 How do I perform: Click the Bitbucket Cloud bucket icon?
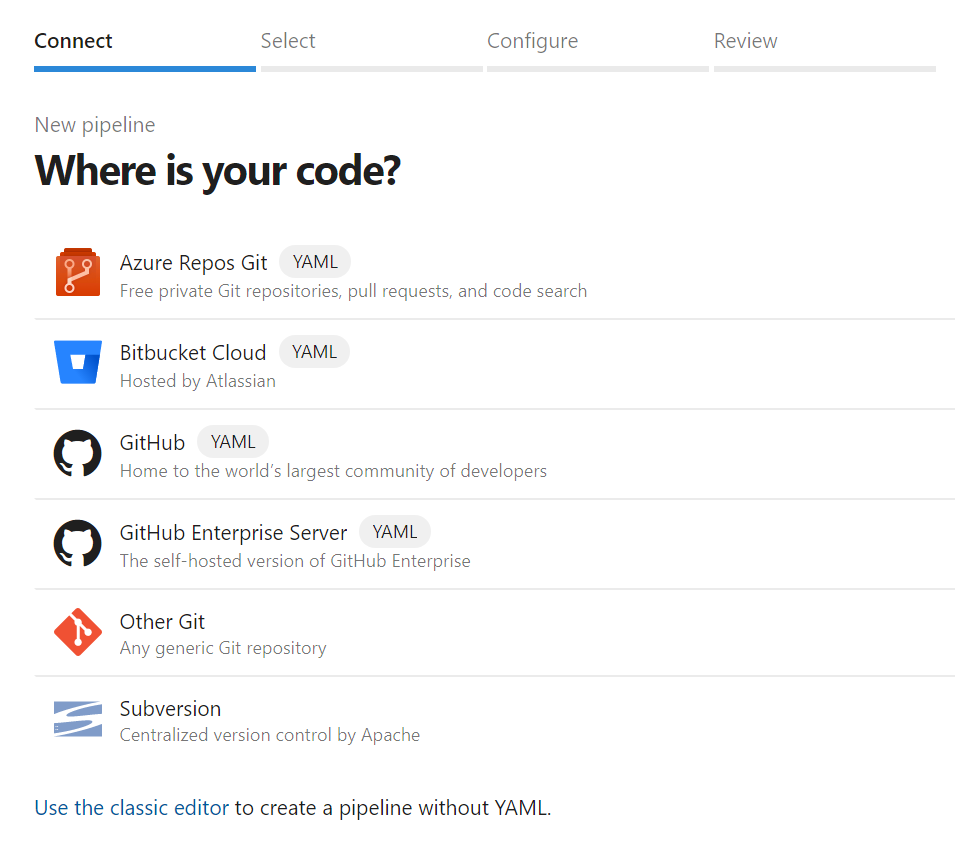(x=78, y=362)
